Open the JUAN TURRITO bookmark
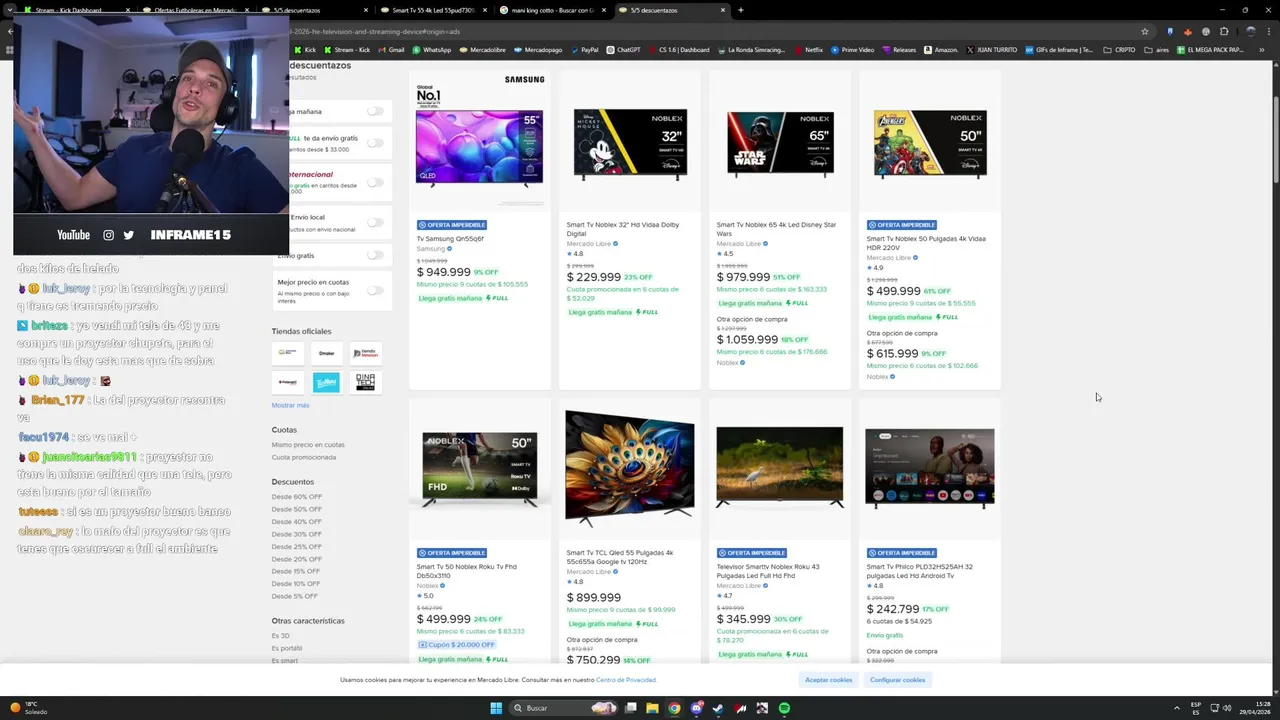This screenshot has height=720, width=1280. [992, 49]
